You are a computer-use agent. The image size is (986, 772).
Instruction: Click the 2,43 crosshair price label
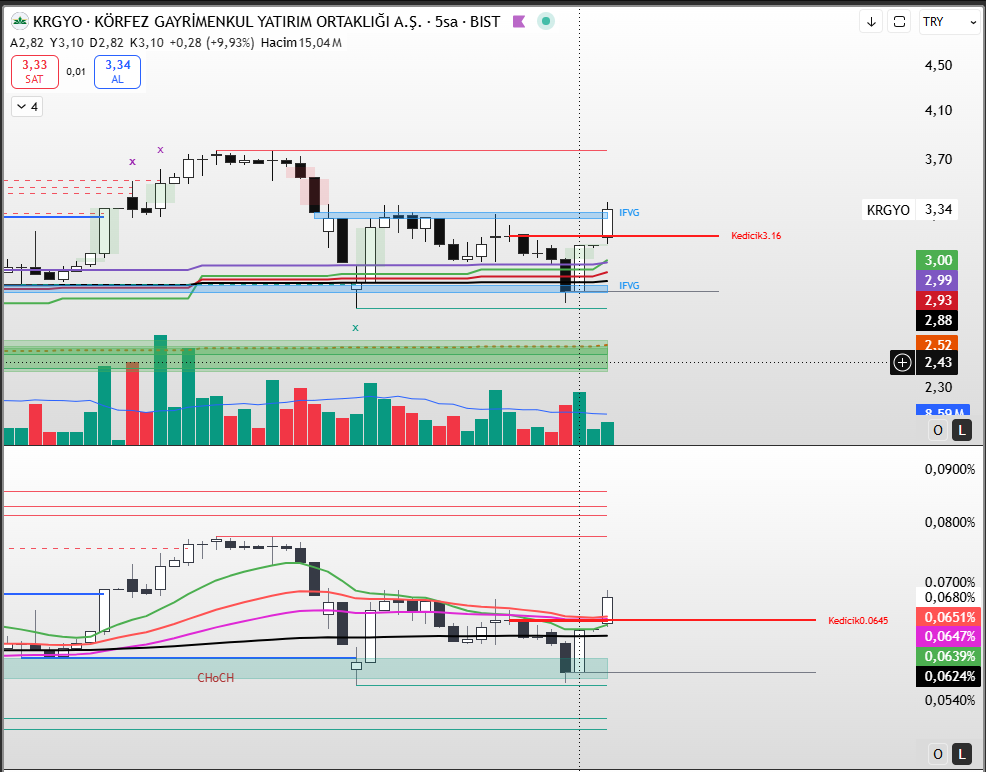937,363
